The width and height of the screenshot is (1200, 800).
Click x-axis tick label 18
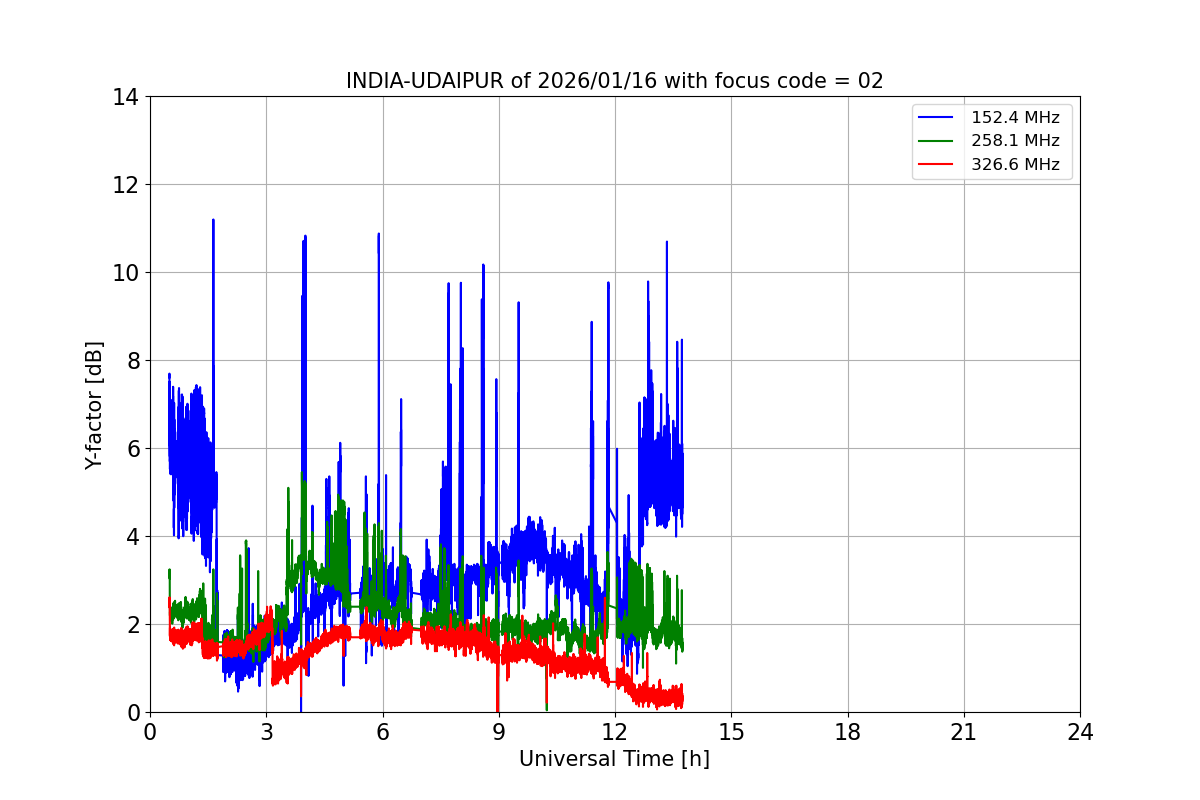coord(847,731)
